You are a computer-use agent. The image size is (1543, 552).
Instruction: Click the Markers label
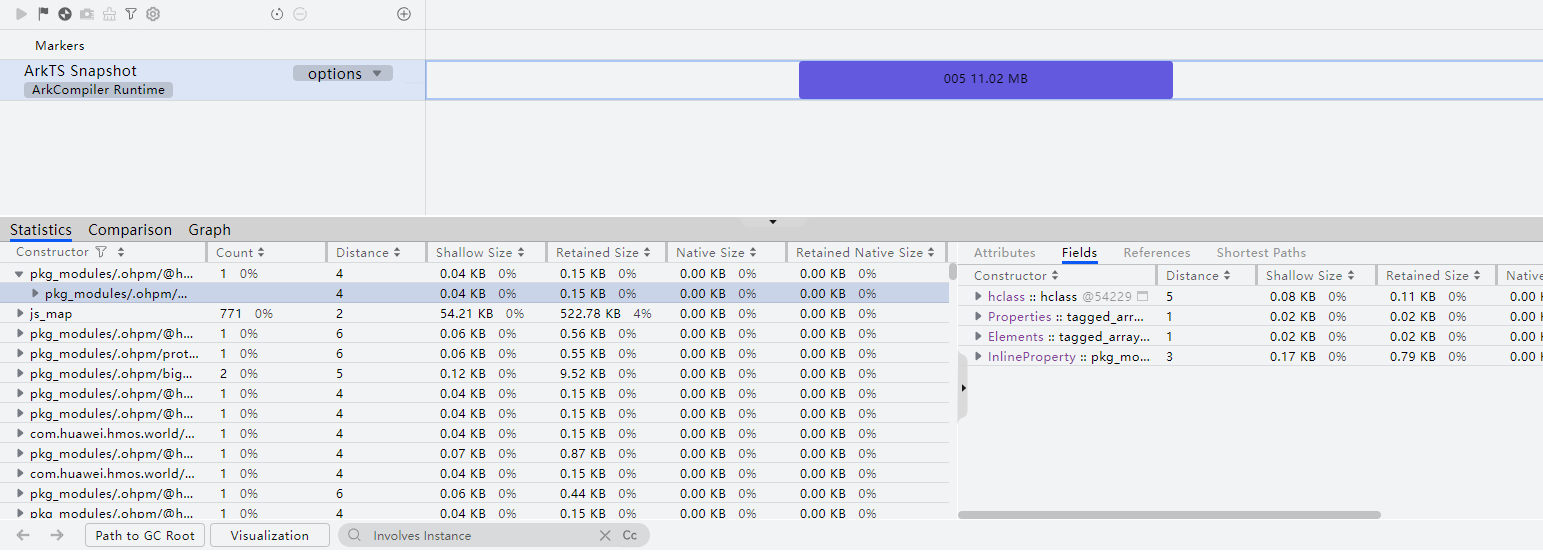[59, 46]
